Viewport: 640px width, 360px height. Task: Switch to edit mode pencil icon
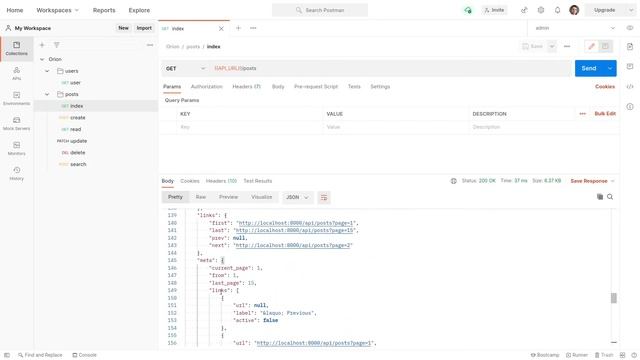click(591, 47)
